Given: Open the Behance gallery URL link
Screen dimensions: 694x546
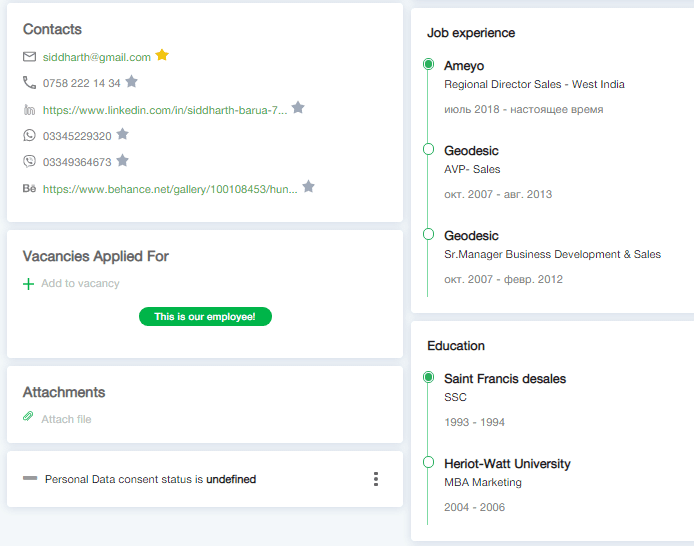Looking at the screenshot, I should coord(170,188).
